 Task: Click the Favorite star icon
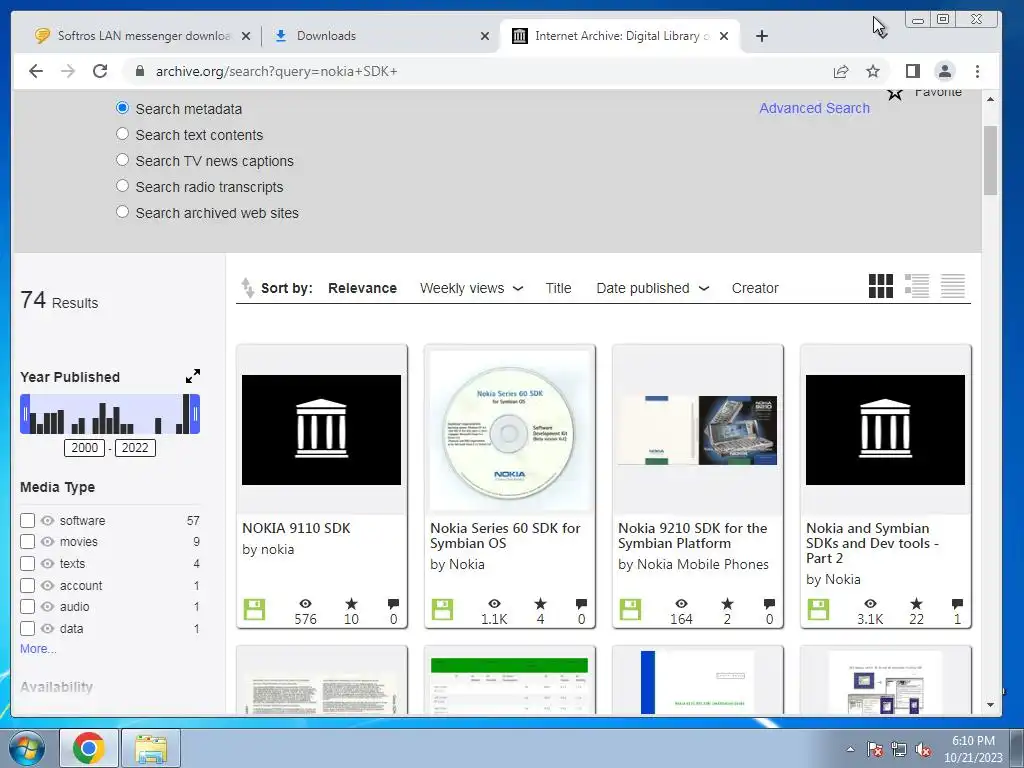(895, 94)
